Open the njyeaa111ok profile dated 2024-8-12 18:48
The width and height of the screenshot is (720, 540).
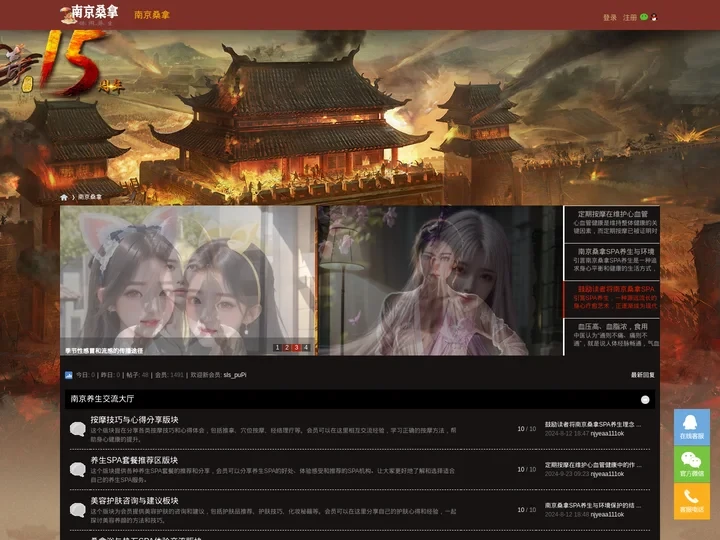coord(607,514)
